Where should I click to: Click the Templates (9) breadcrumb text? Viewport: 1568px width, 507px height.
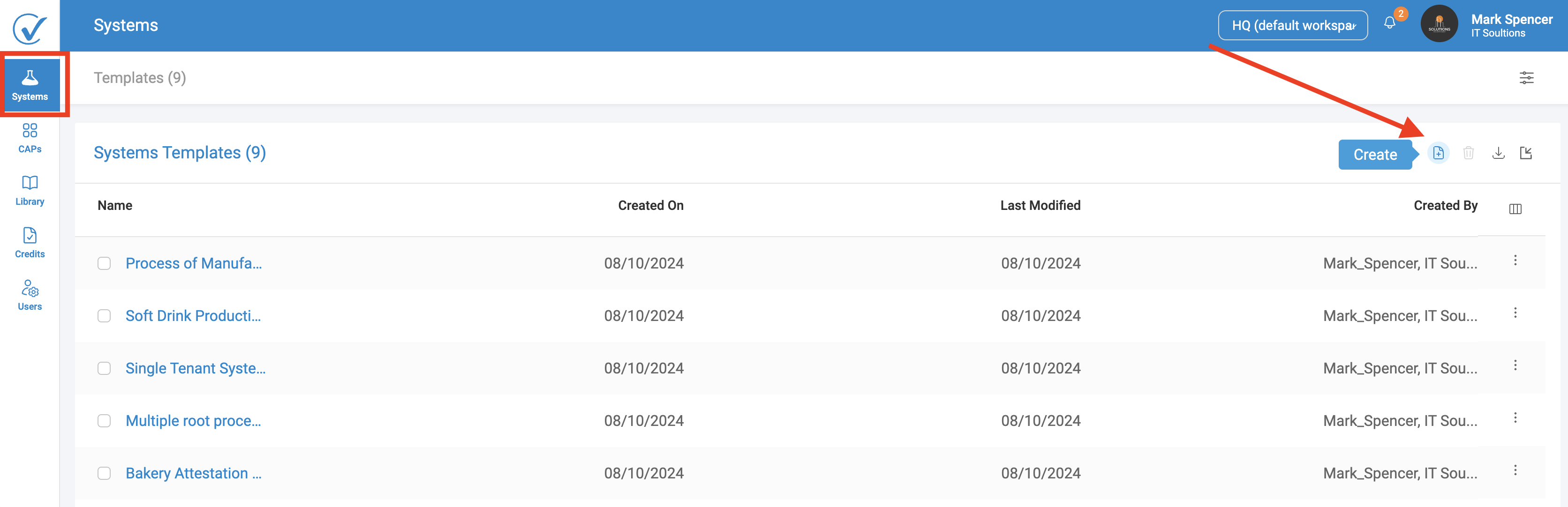point(140,78)
